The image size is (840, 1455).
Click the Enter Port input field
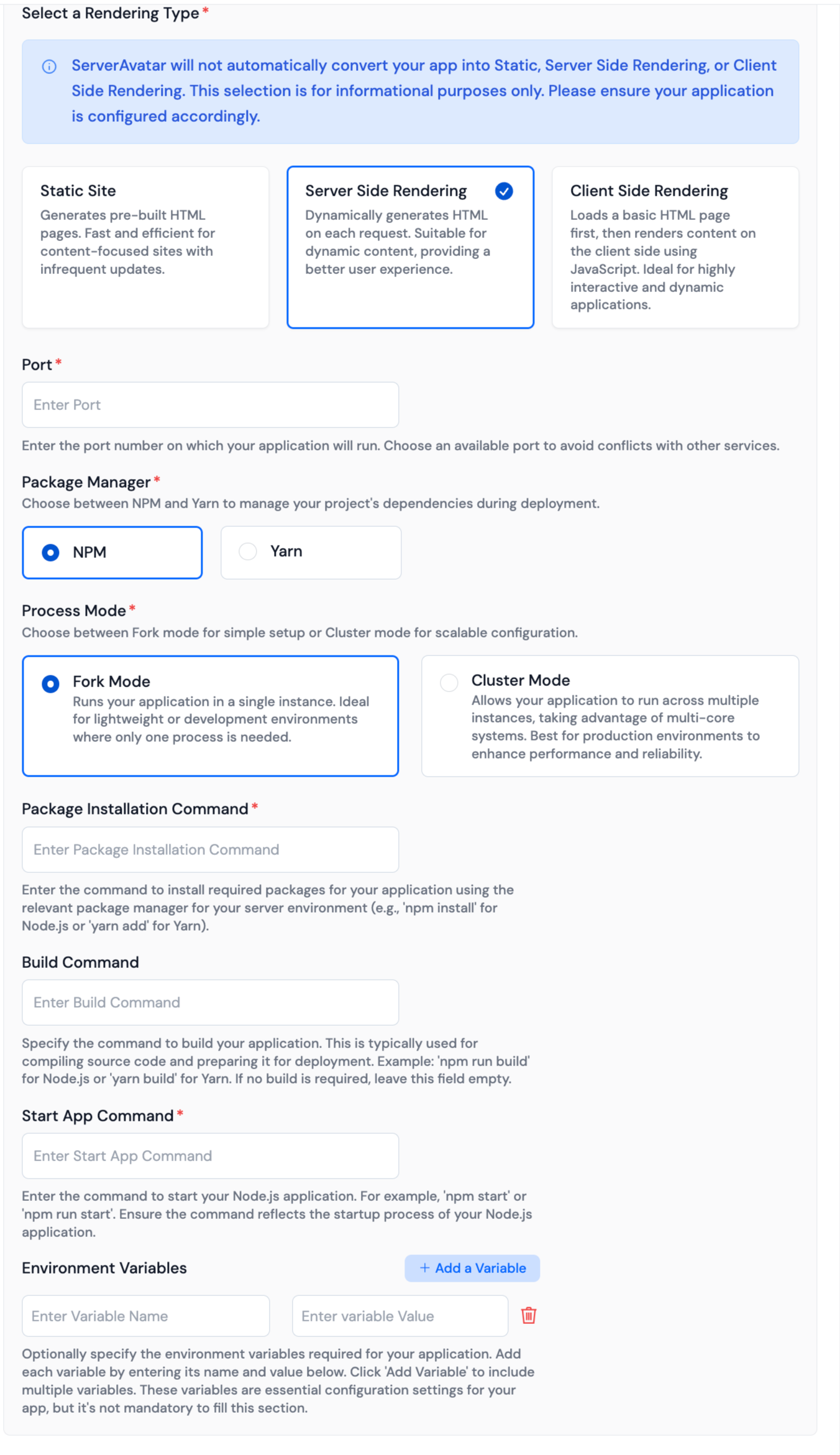(x=210, y=404)
